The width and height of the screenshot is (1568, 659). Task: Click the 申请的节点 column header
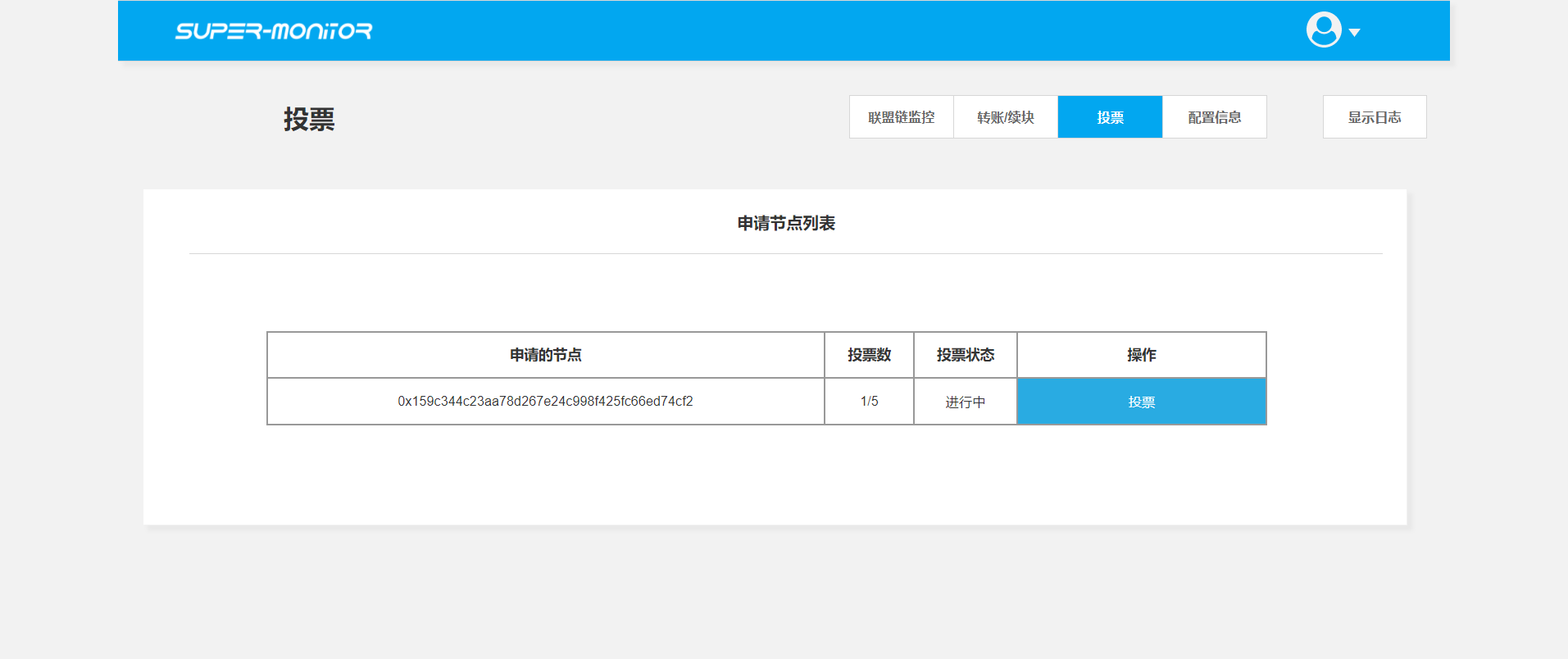pos(545,355)
